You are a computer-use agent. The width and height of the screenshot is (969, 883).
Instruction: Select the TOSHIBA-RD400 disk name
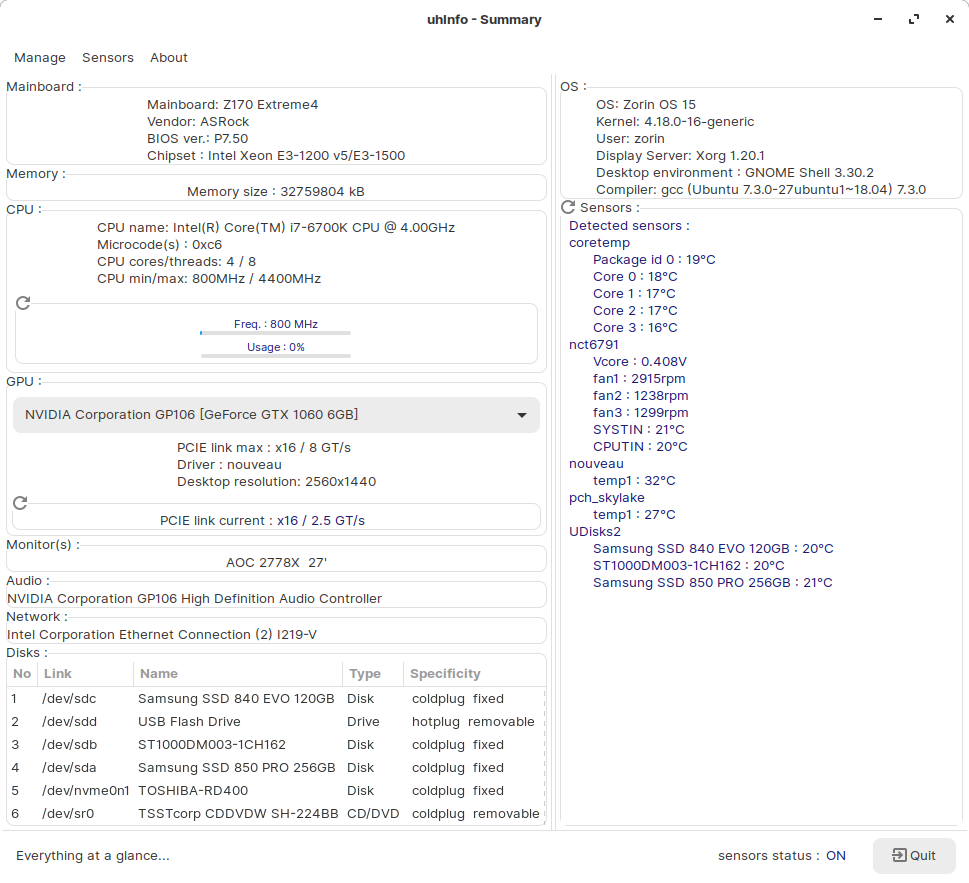click(193, 791)
